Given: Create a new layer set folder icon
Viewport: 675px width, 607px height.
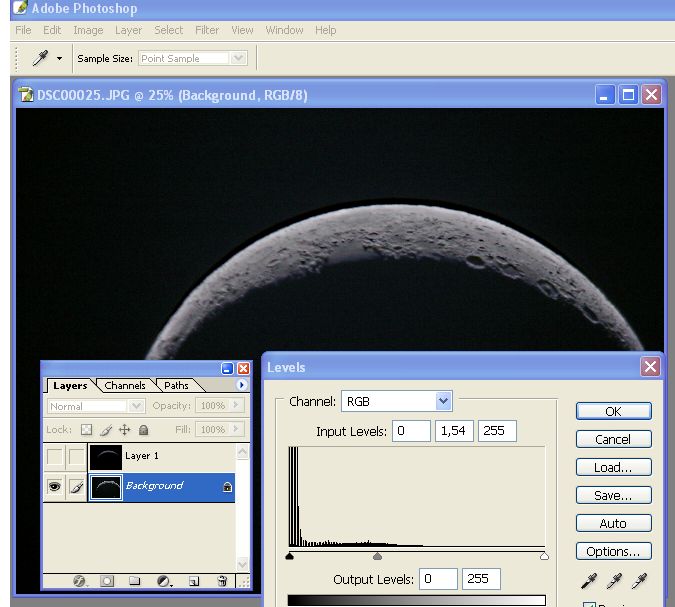Looking at the screenshot, I should point(135,581).
